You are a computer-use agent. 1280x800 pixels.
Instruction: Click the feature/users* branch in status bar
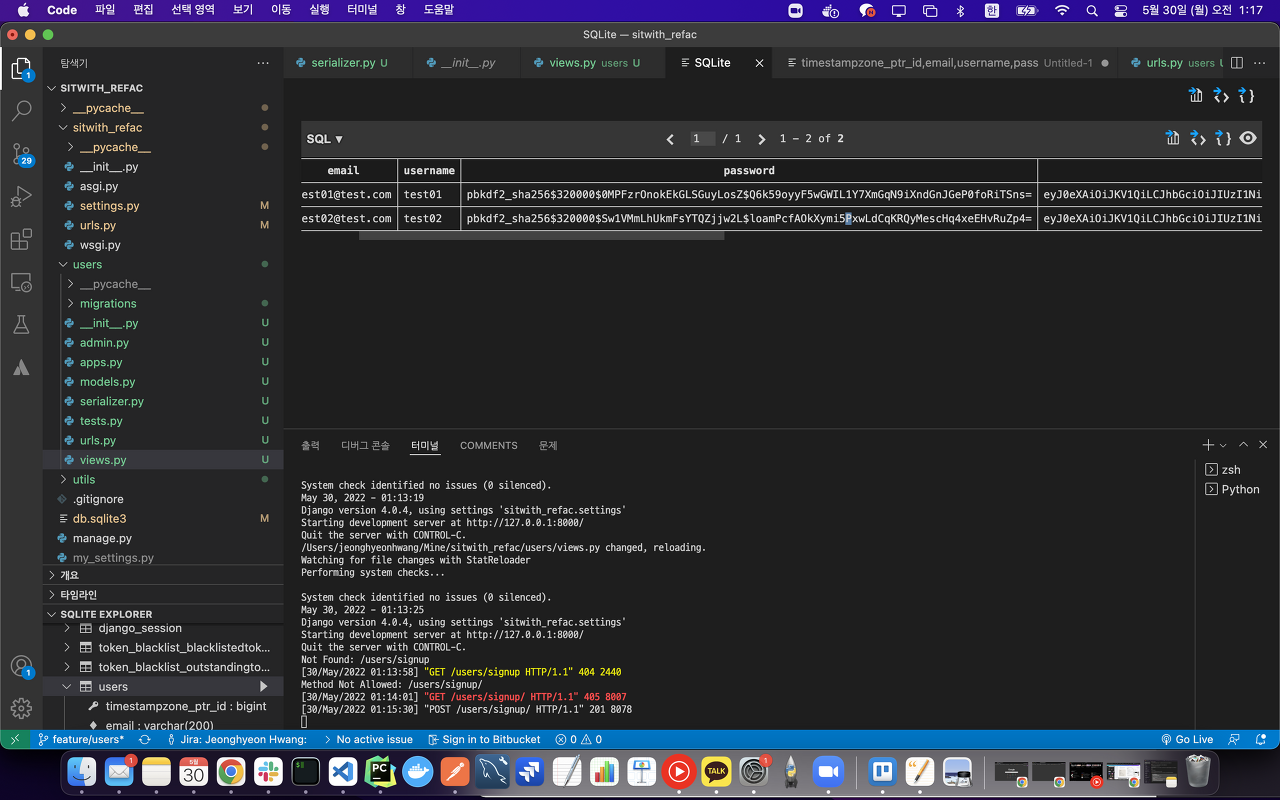(81, 739)
